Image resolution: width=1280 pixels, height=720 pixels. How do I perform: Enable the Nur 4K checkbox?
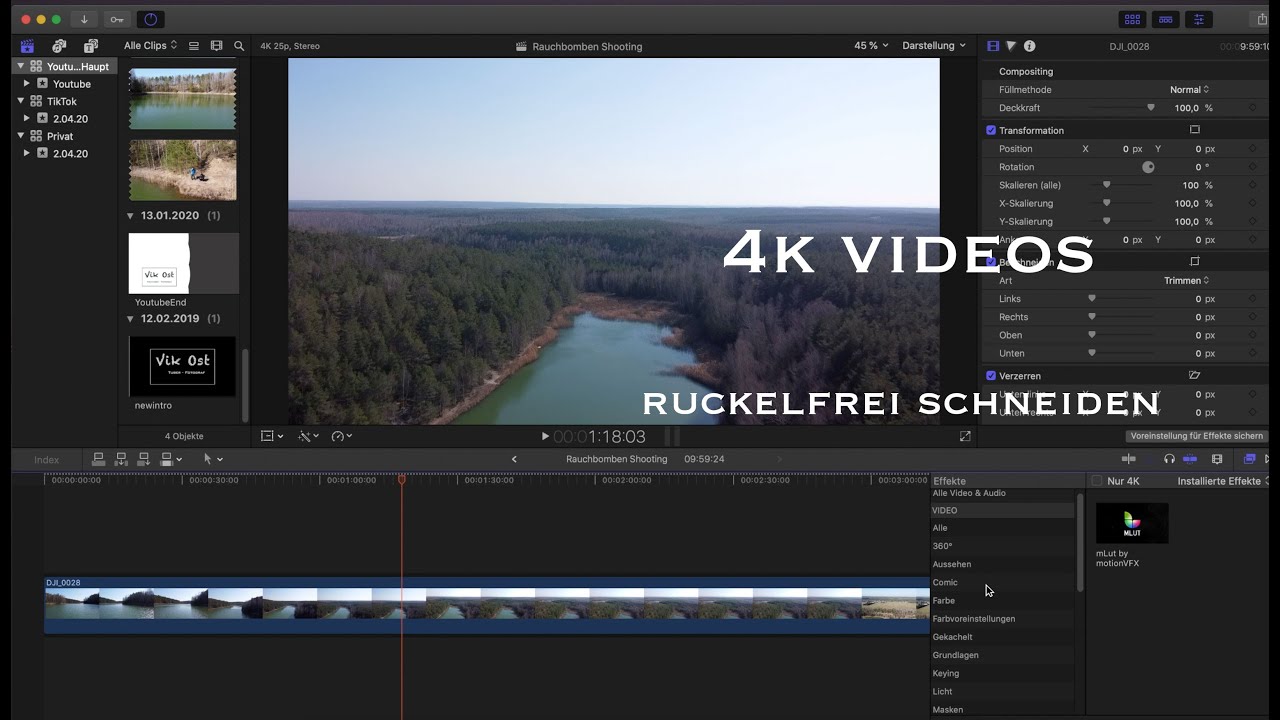(1097, 481)
